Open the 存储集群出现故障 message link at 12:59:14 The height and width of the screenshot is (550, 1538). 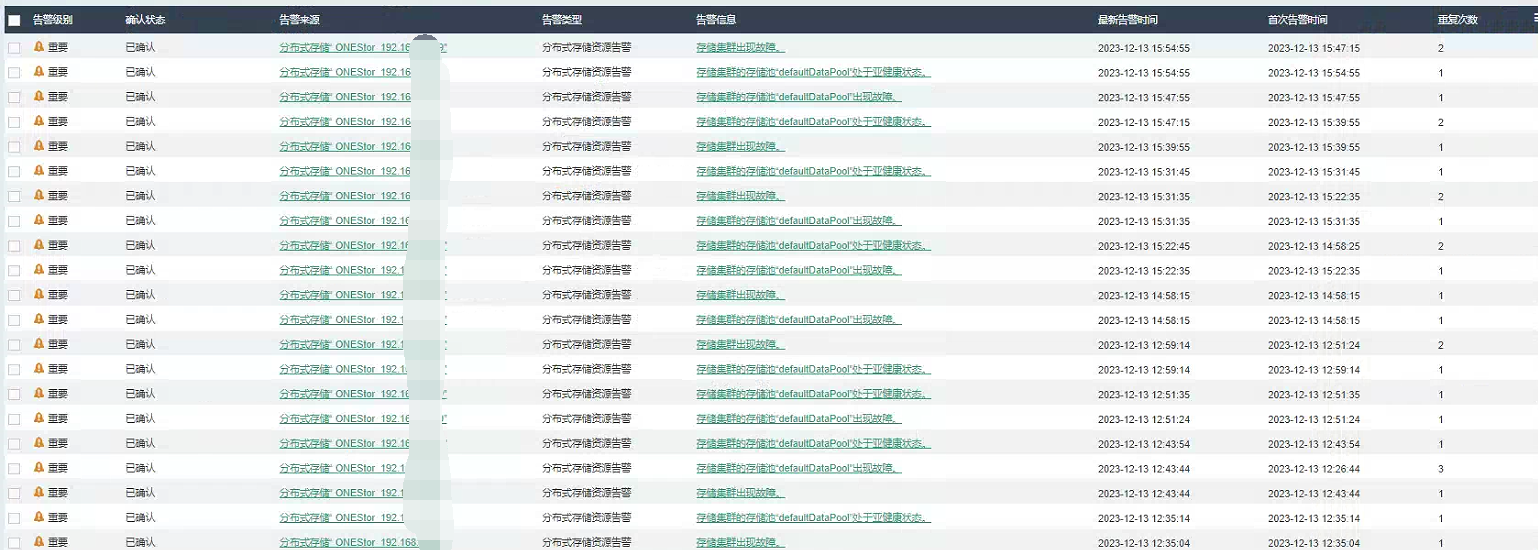point(740,344)
